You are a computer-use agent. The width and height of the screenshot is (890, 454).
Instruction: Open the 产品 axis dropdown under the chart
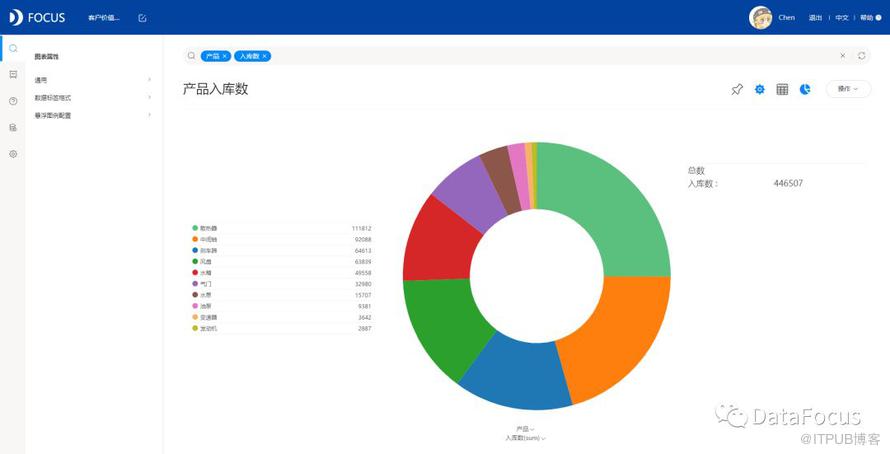click(525, 429)
